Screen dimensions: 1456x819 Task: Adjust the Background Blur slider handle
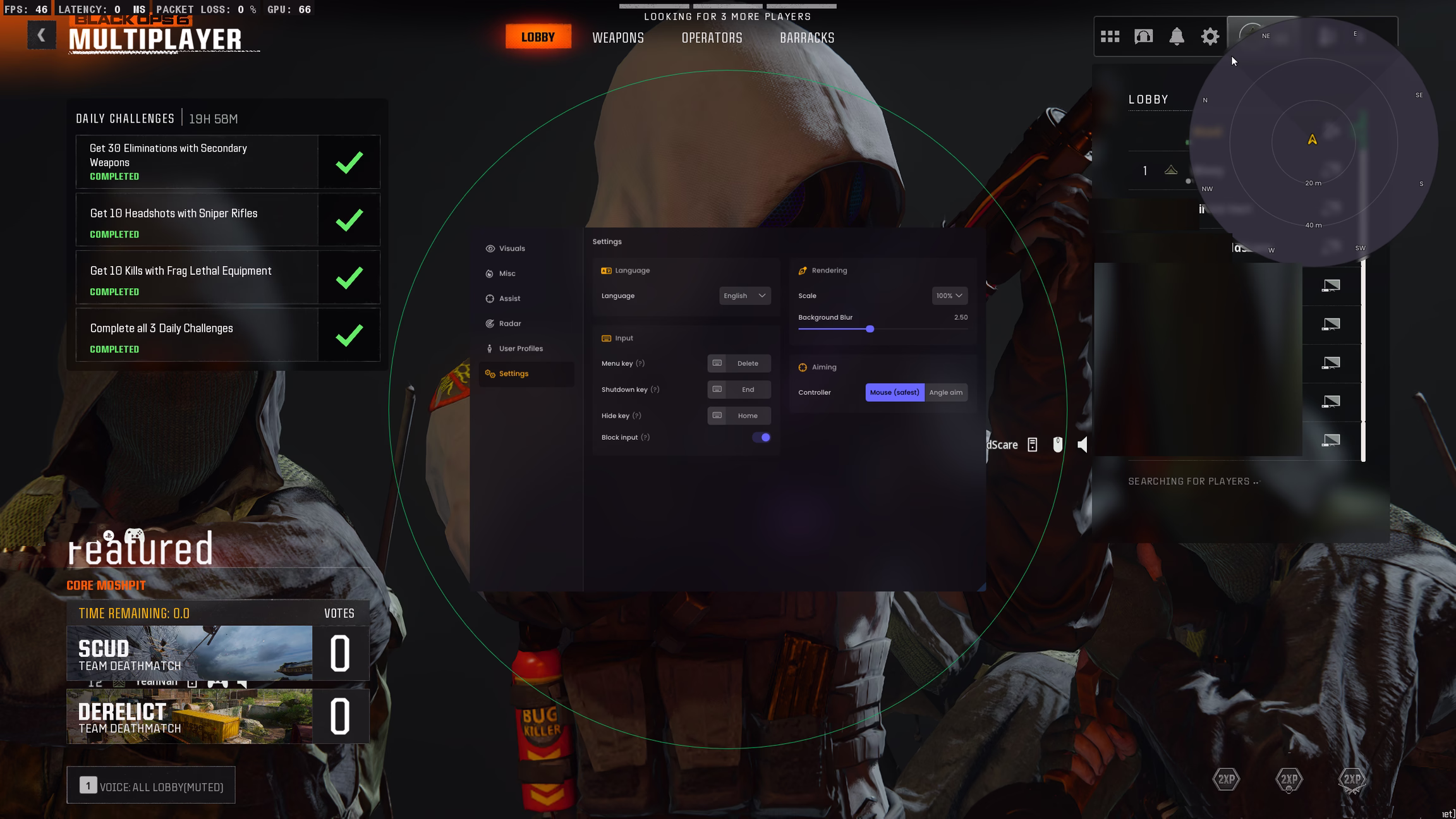[870, 329]
